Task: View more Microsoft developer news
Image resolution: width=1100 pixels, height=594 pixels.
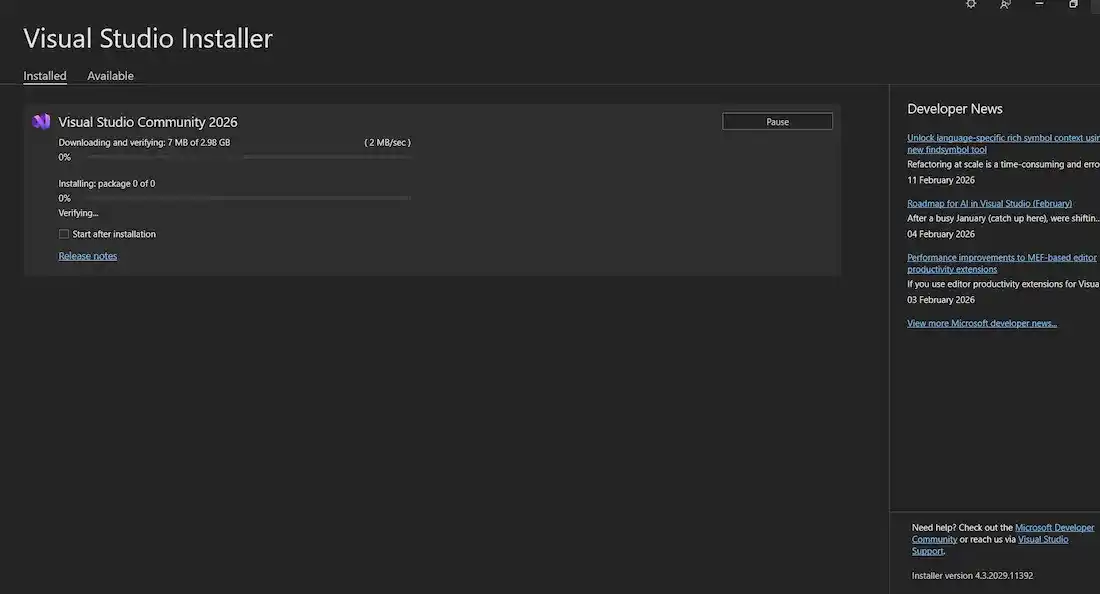Action: click(981, 323)
